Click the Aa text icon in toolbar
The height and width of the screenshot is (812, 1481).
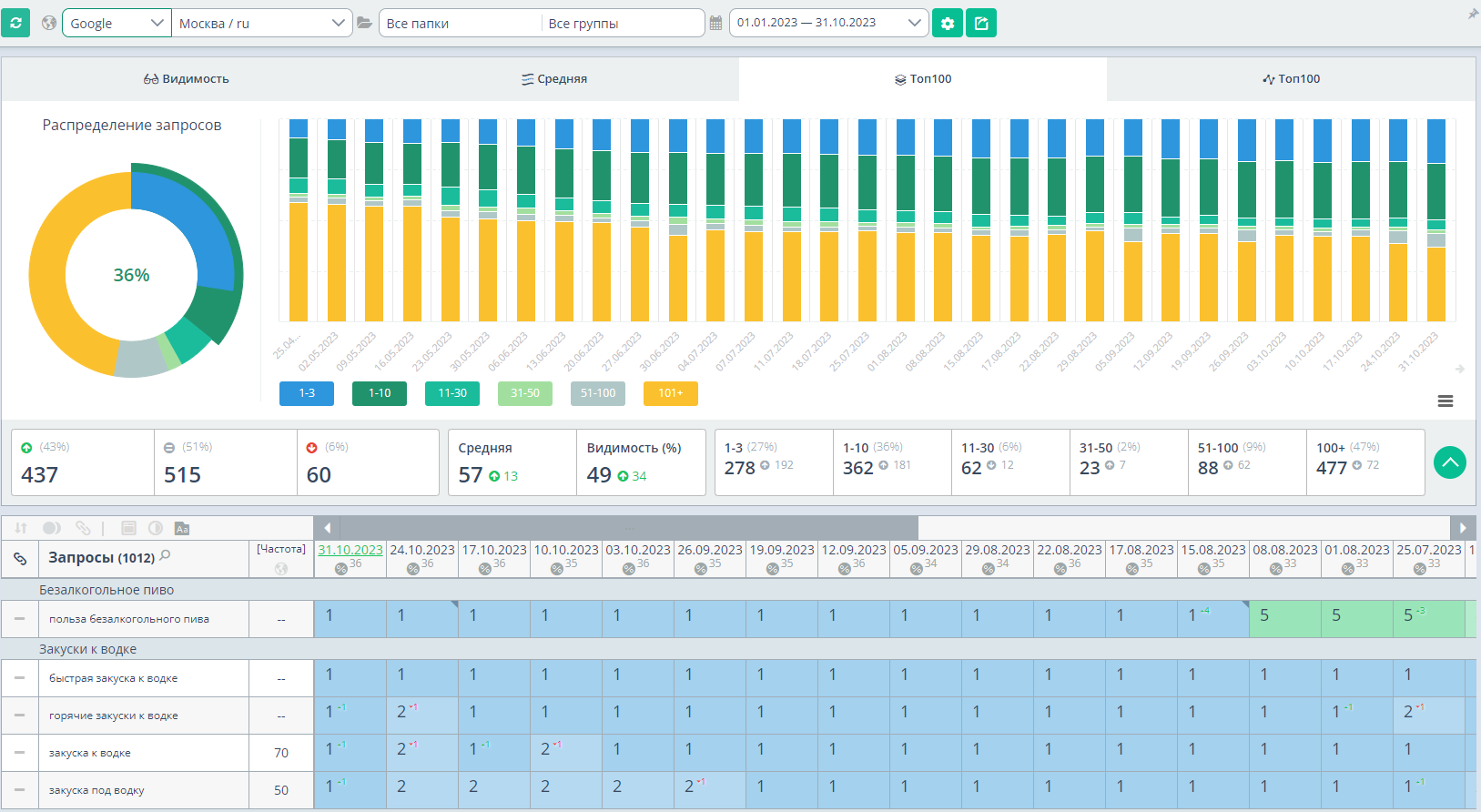point(182,528)
